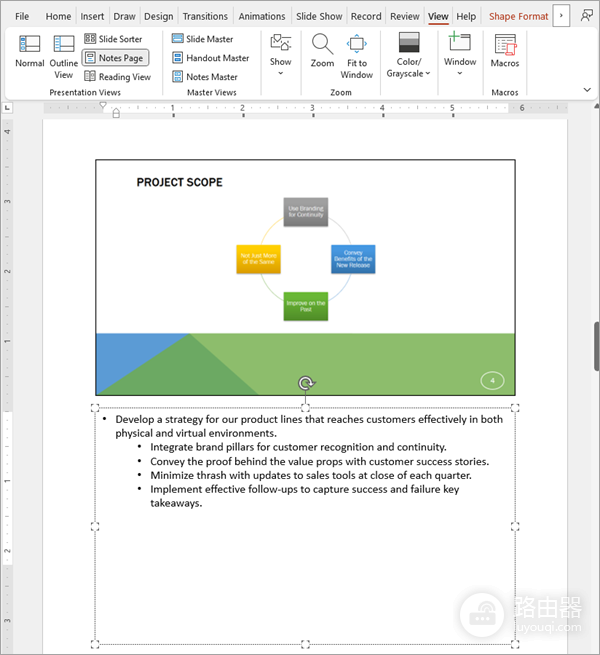Open the Review tab
This screenshot has height=655, width=600.
point(404,16)
